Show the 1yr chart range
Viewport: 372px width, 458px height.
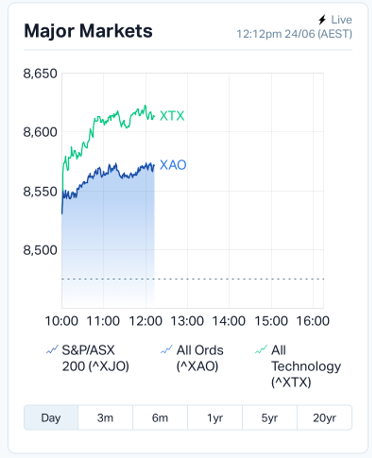[215, 418]
